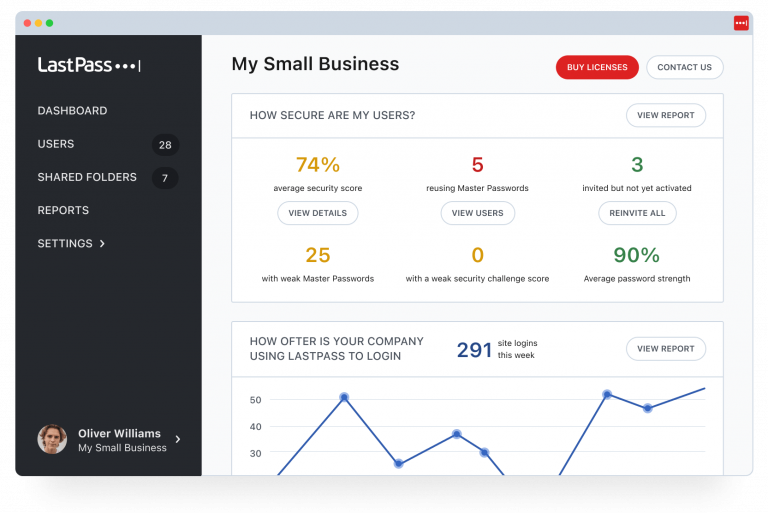This screenshot has height=513, width=768.
Task: Click the Users count badge showing 28
Action: tap(165, 145)
